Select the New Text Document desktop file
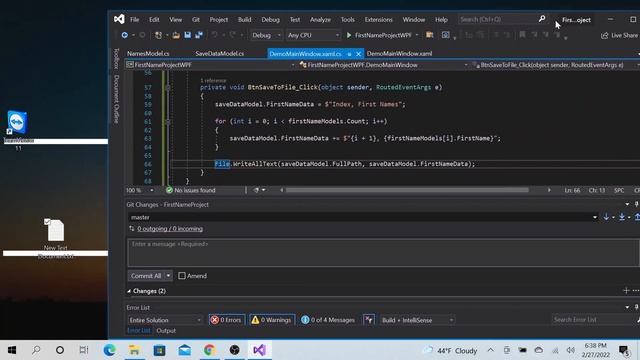640x360 pixels. pos(56,238)
